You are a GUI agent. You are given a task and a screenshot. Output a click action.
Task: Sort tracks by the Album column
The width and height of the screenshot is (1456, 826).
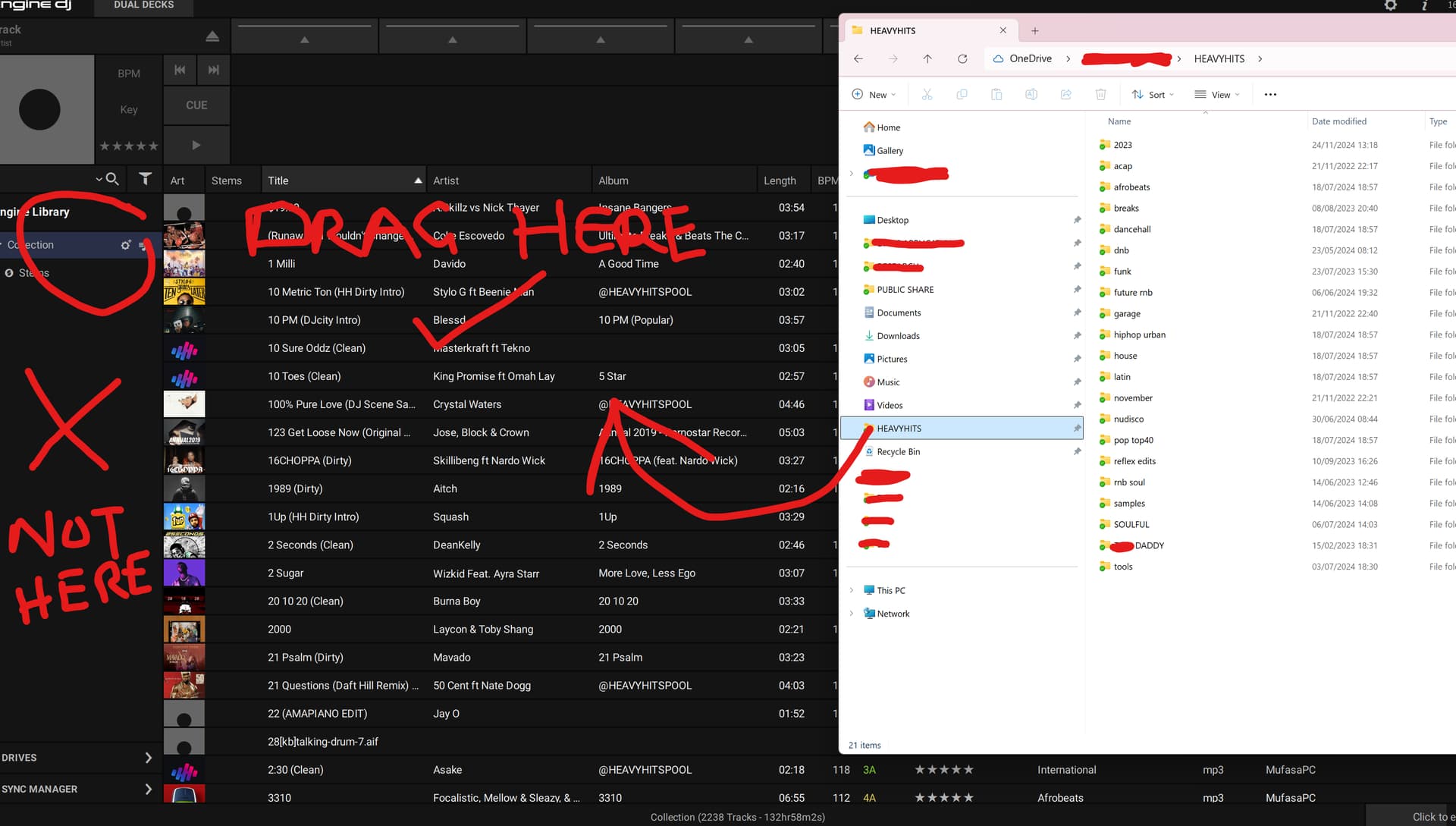(x=674, y=181)
